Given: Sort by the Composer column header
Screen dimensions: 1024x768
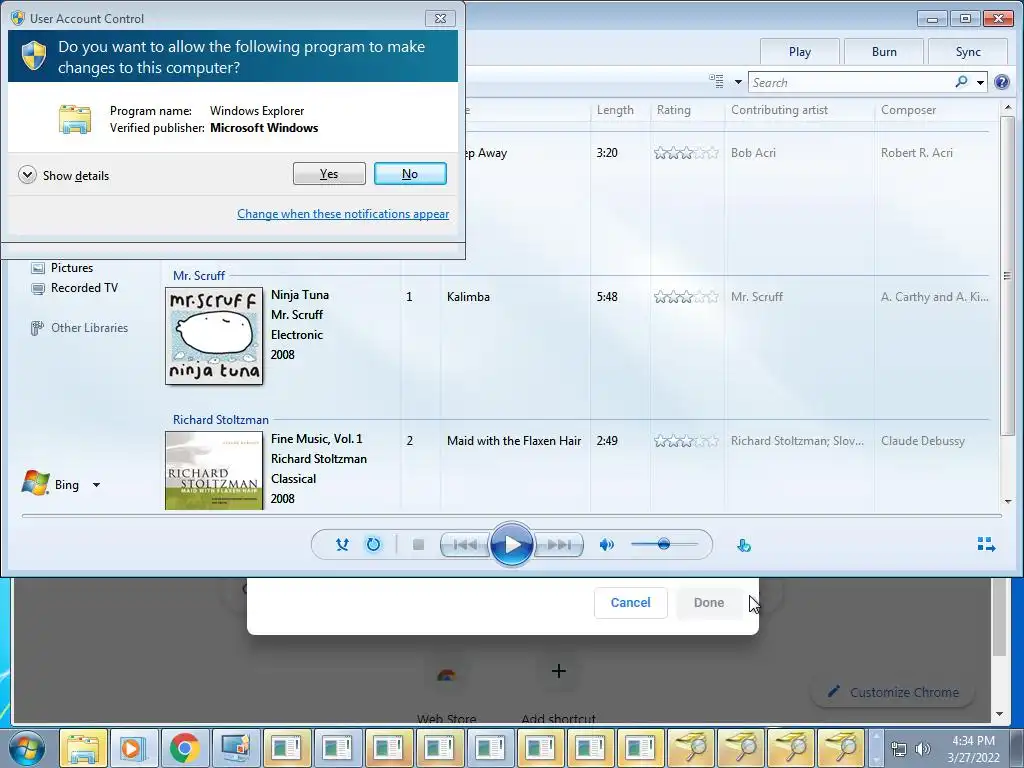Looking at the screenshot, I should pos(908,110).
